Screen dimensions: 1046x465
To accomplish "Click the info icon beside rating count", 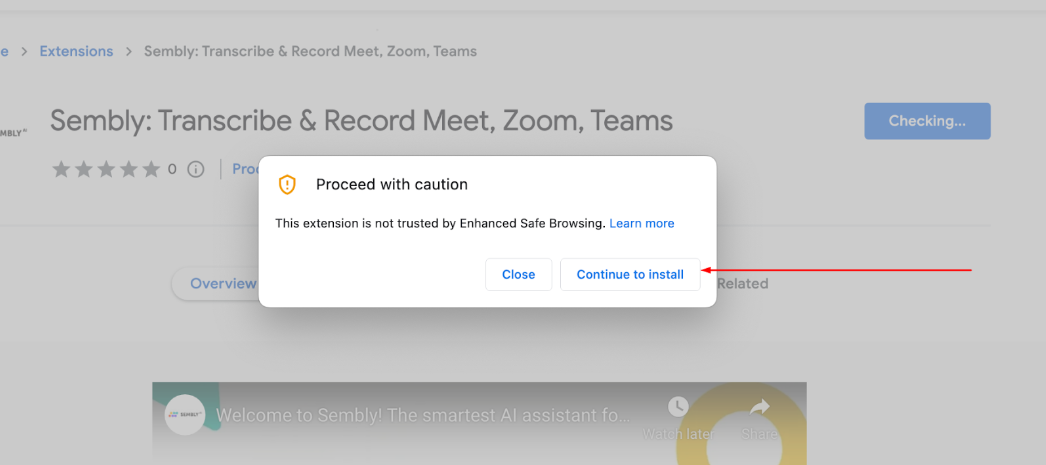I will pos(196,169).
